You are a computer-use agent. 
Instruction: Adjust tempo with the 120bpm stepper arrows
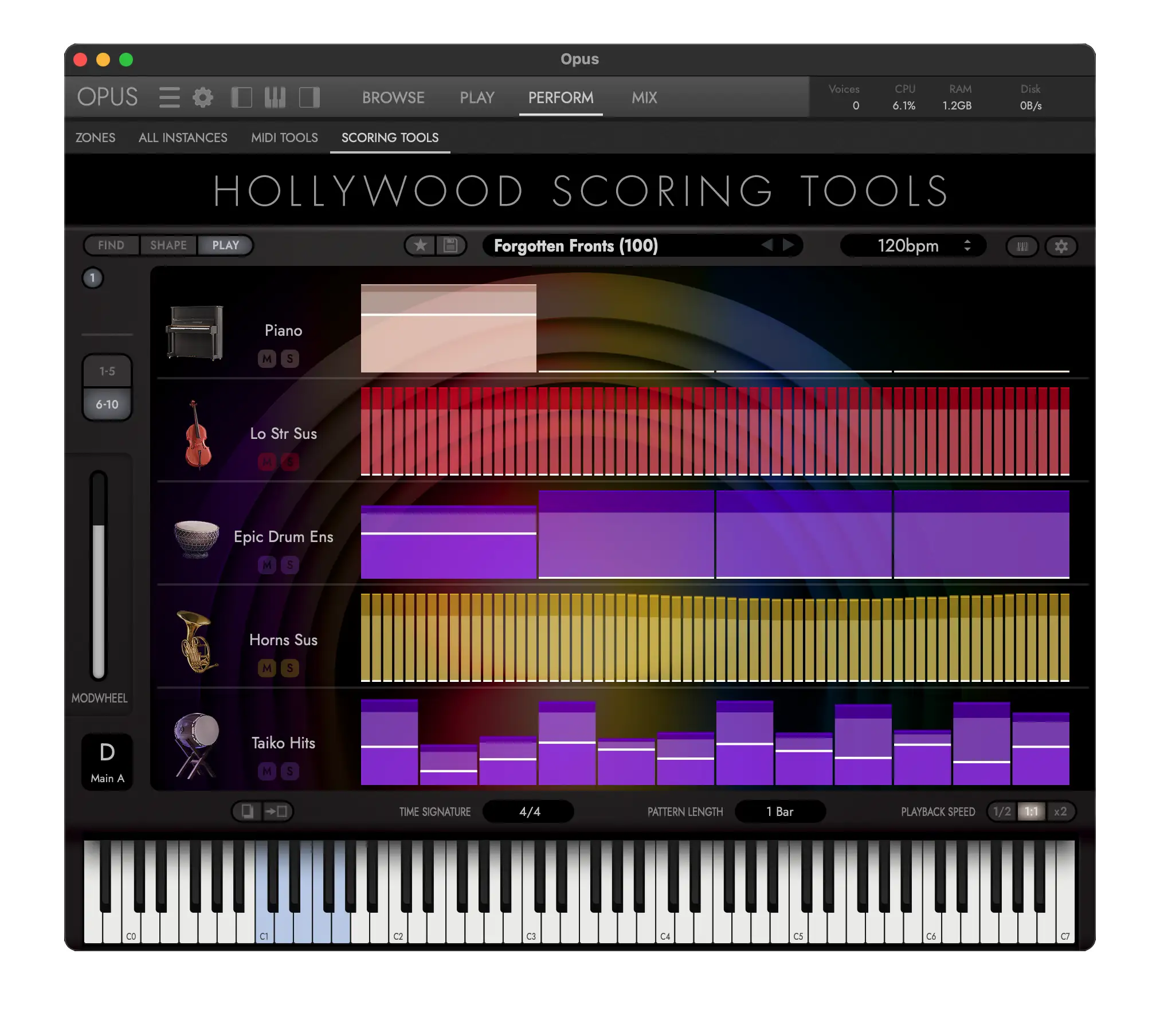click(x=967, y=246)
